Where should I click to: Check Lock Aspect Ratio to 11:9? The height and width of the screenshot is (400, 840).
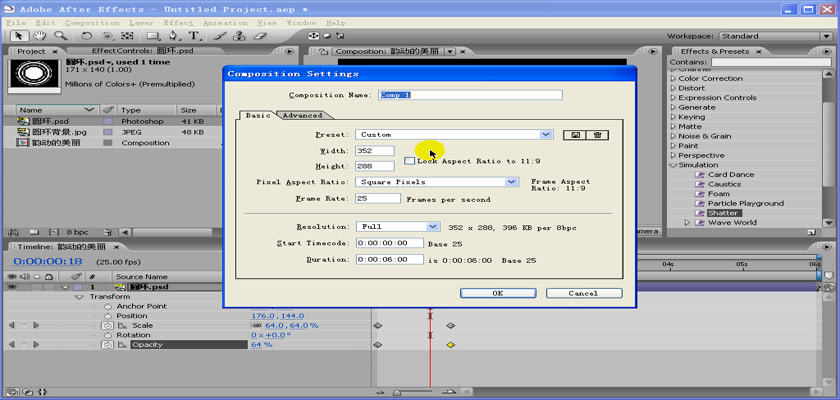(409, 161)
